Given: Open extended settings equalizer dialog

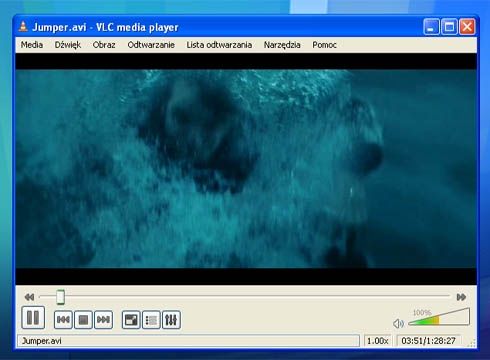Looking at the screenshot, I should [171, 320].
